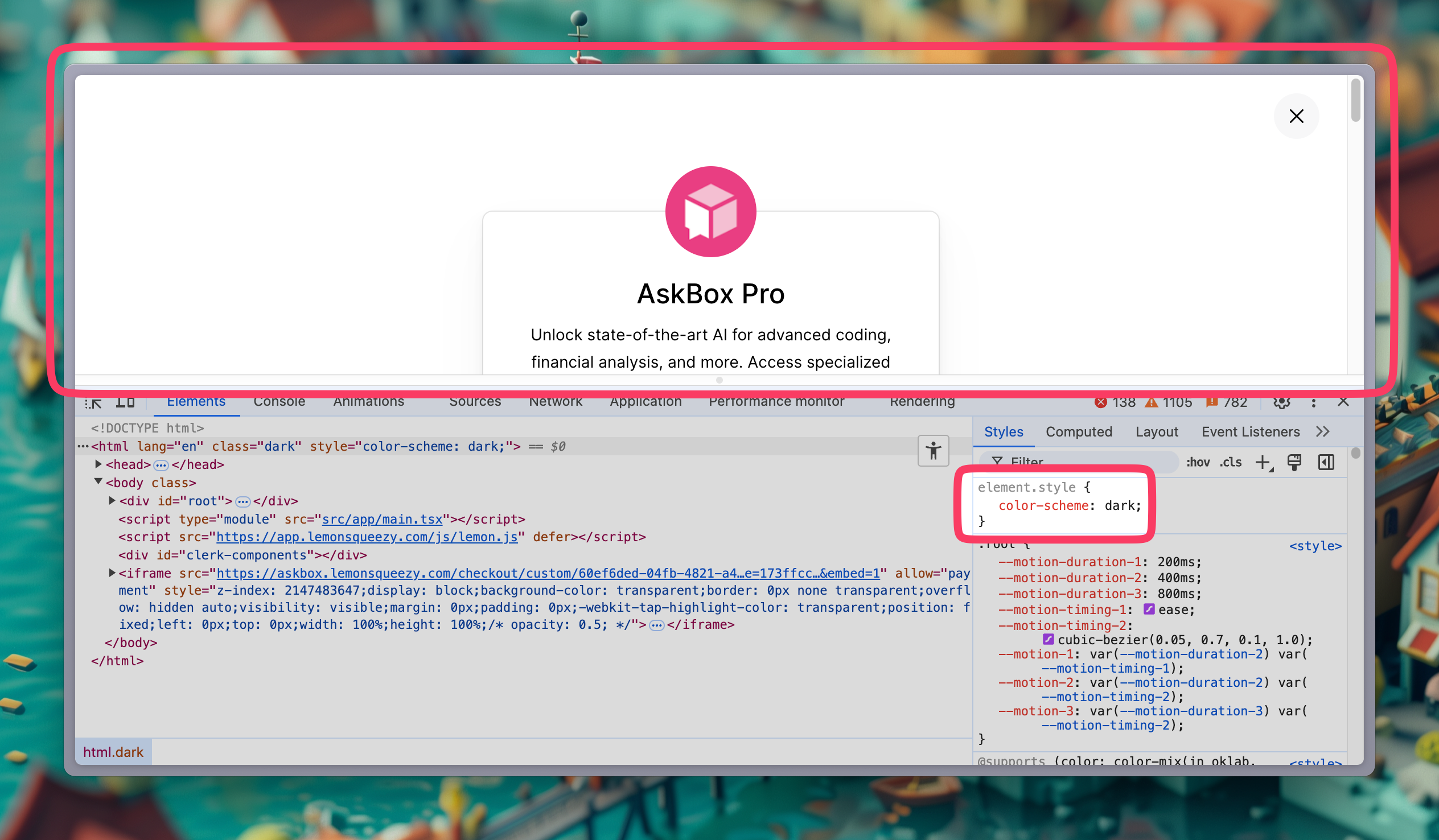
Task: Expand the head element node
Action: [x=98, y=464]
